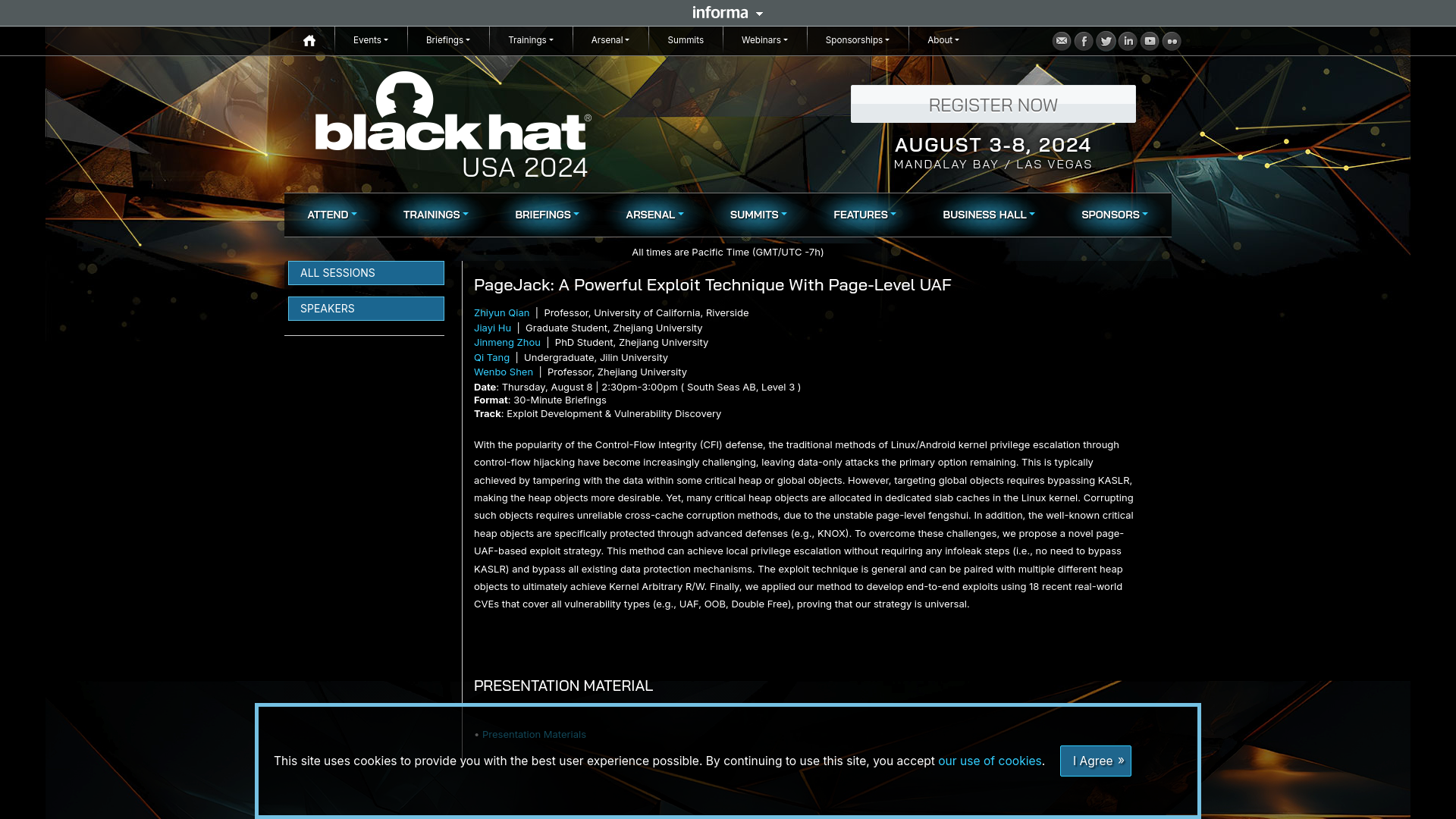The width and height of the screenshot is (1456, 819).
Task: Open the TRAININGS main menu
Action: pyautogui.click(x=435, y=215)
